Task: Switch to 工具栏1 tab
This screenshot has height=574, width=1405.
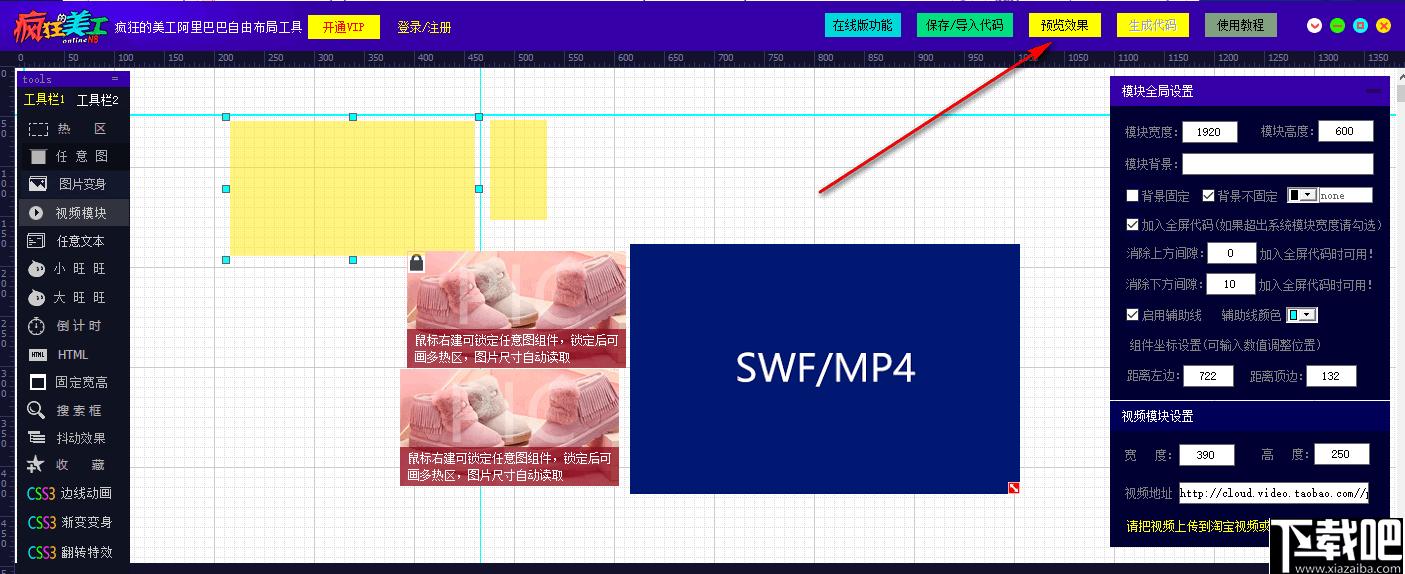Action: tap(45, 100)
